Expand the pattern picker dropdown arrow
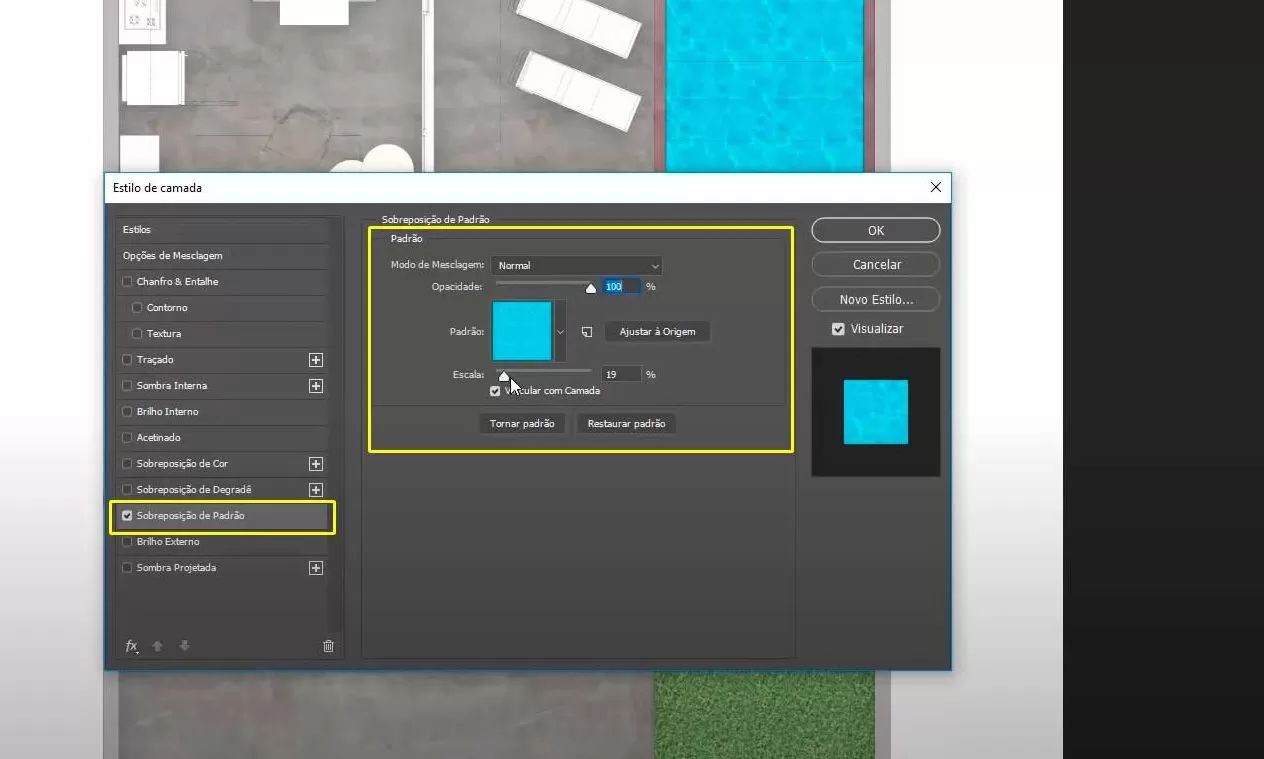Image resolution: width=1264 pixels, height=759 pixels. [560, 331]
